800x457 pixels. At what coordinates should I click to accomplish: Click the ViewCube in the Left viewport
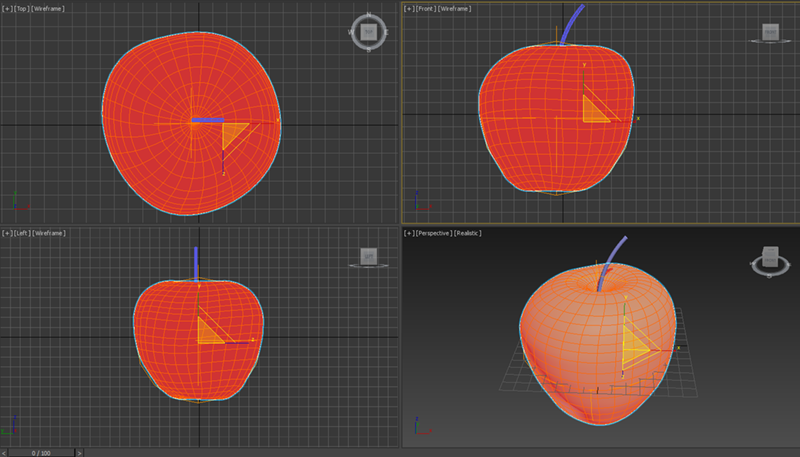tap(368, 256)
